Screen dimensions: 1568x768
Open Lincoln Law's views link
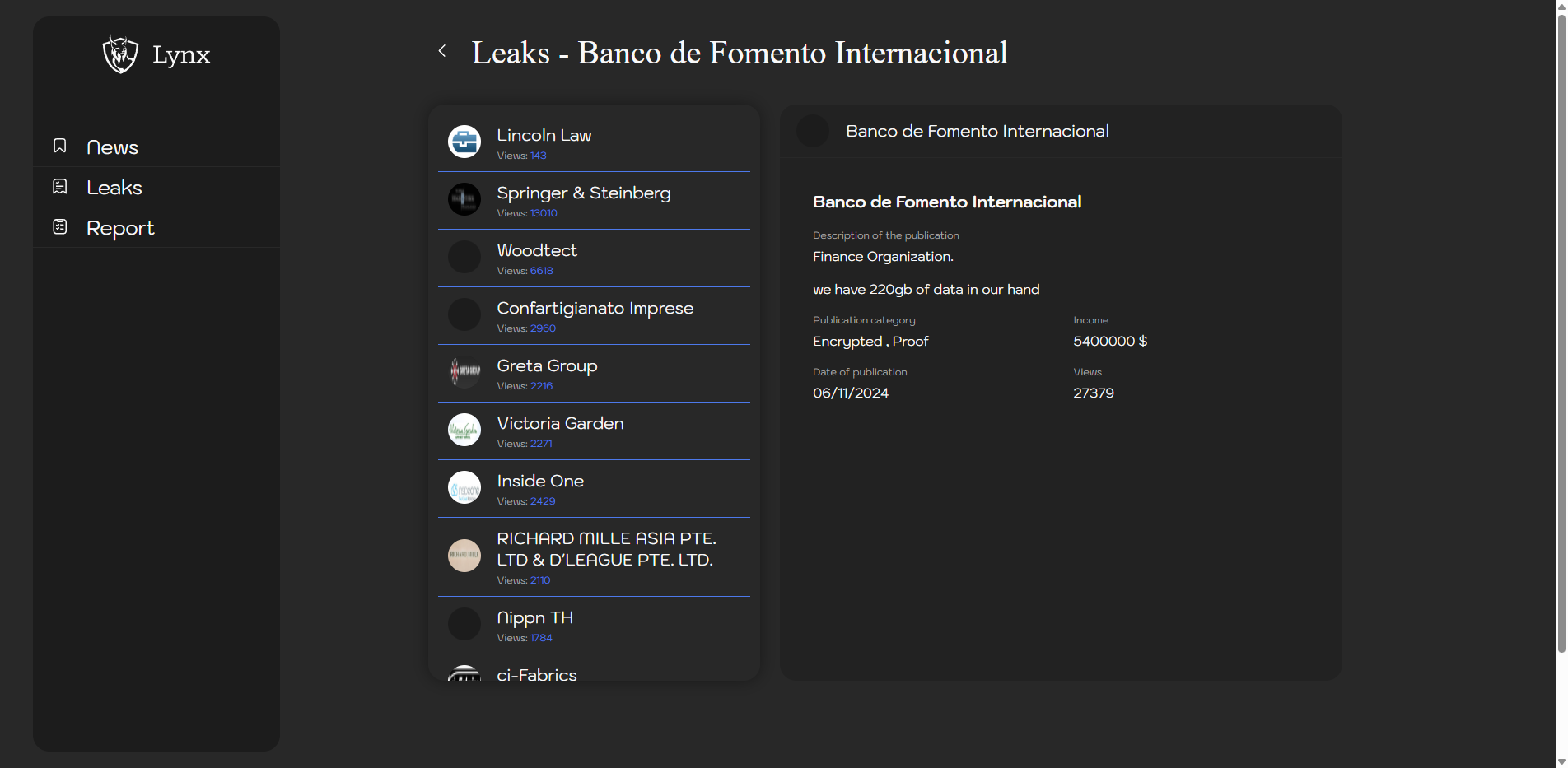[538, 155]
